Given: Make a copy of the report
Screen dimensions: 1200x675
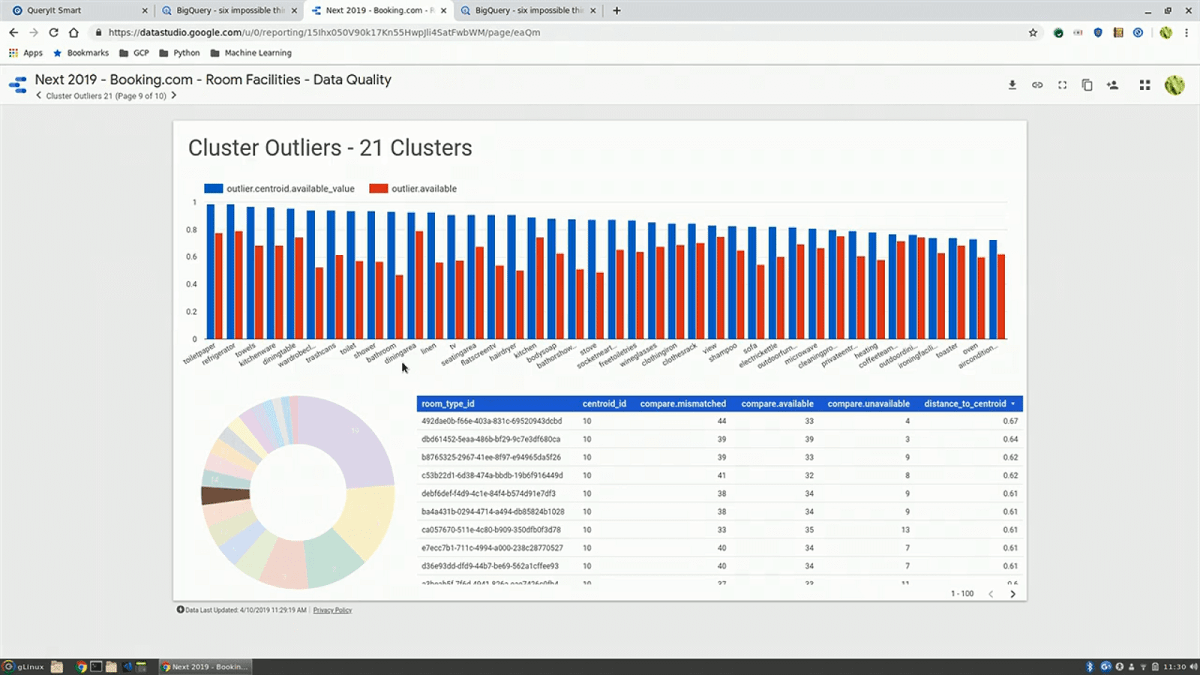Looking at the screenshot, I should click(1087, 85).
